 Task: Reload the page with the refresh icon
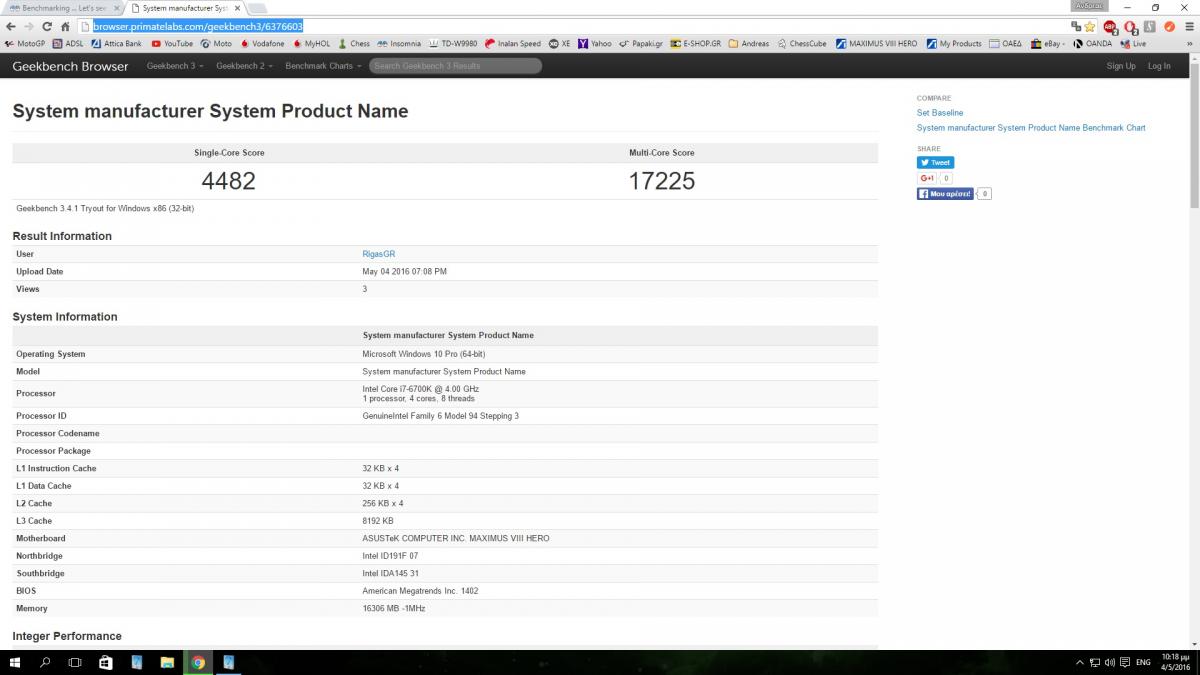[x=47, y=27]
